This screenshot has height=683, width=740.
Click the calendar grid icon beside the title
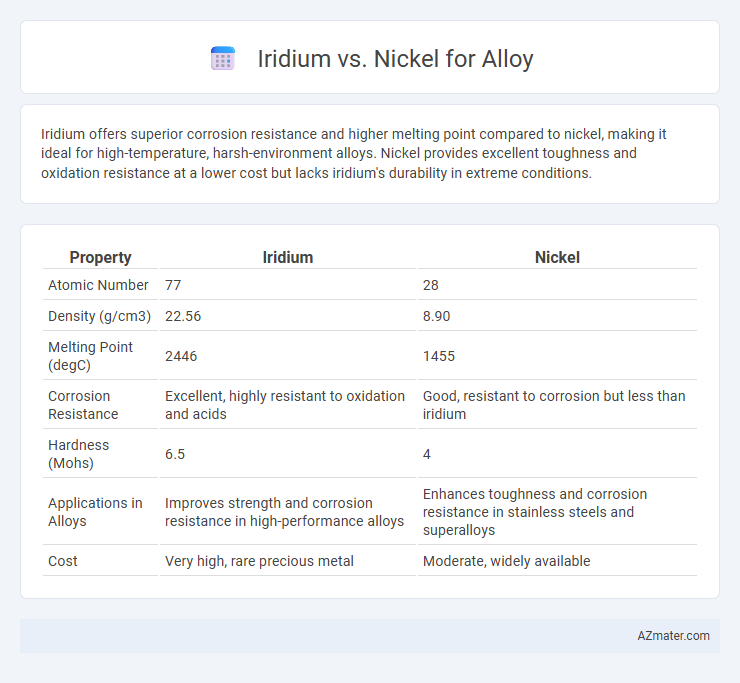click(x=223, y=58)
